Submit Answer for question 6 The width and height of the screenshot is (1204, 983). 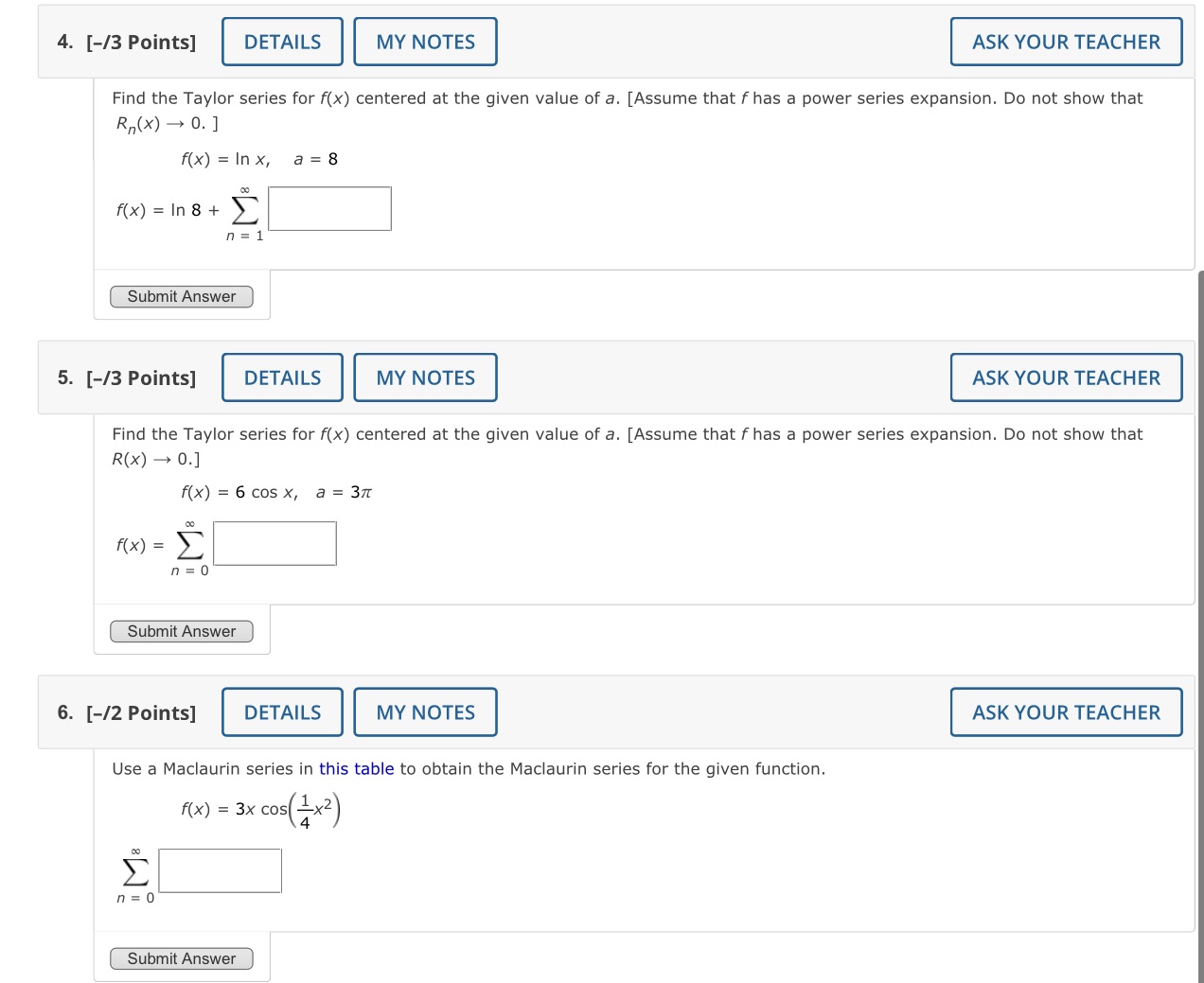[182, 958]
